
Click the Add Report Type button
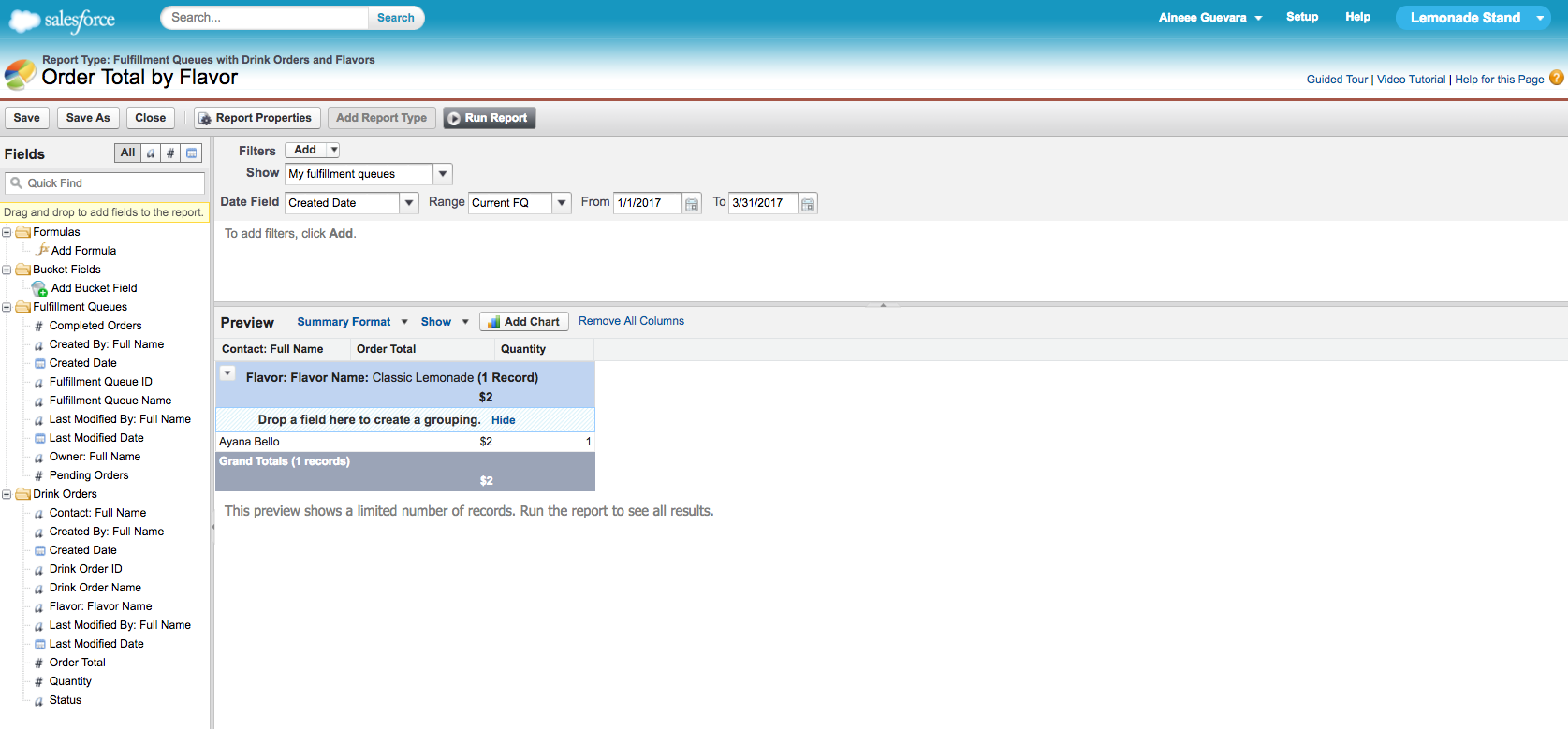tap(381, 118)
